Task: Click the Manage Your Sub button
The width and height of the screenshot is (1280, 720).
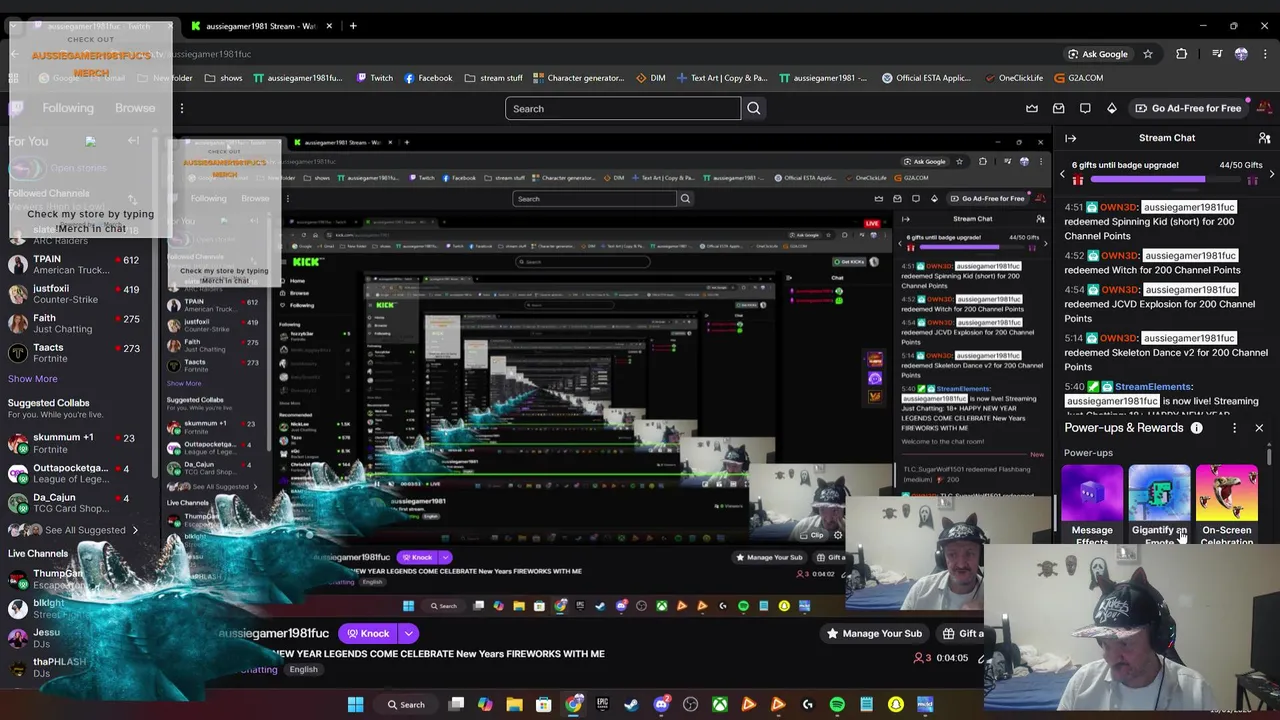Action: [x=873, y=633]
